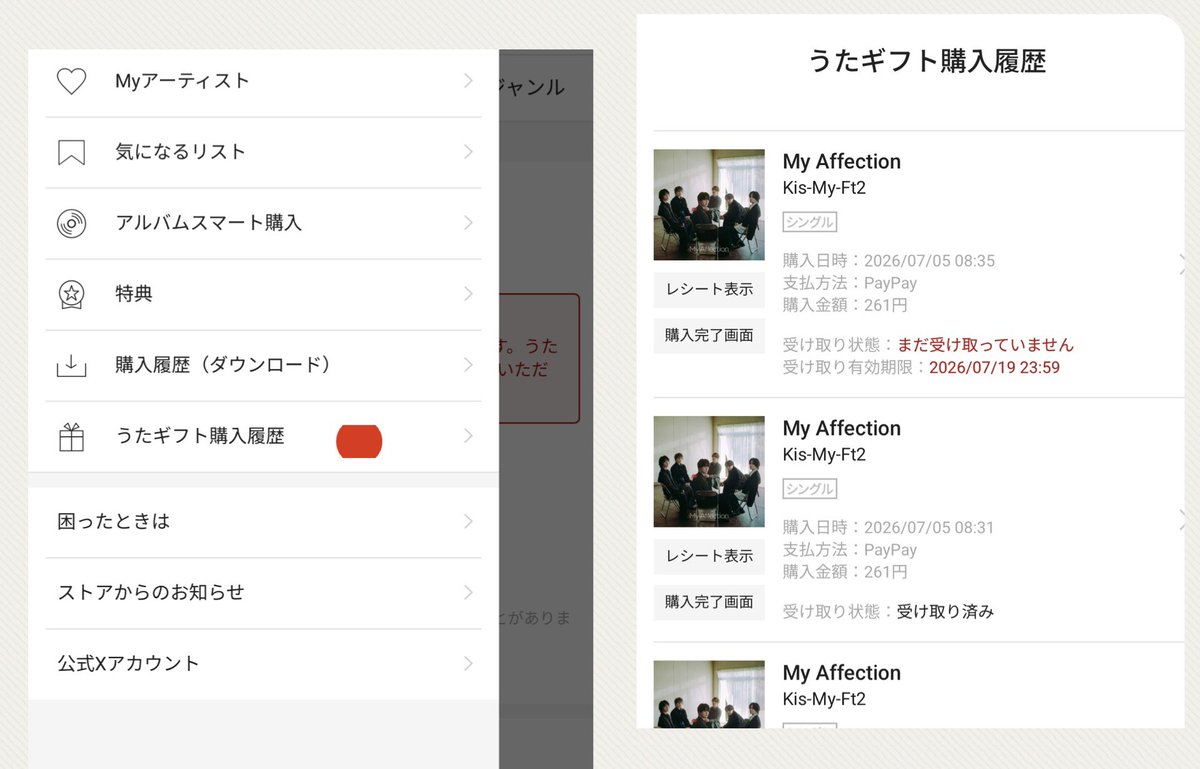Click the chevron on the うたギフト購入履歴 row
Viewport: 1200px width, 769px height.
(468, 436)
